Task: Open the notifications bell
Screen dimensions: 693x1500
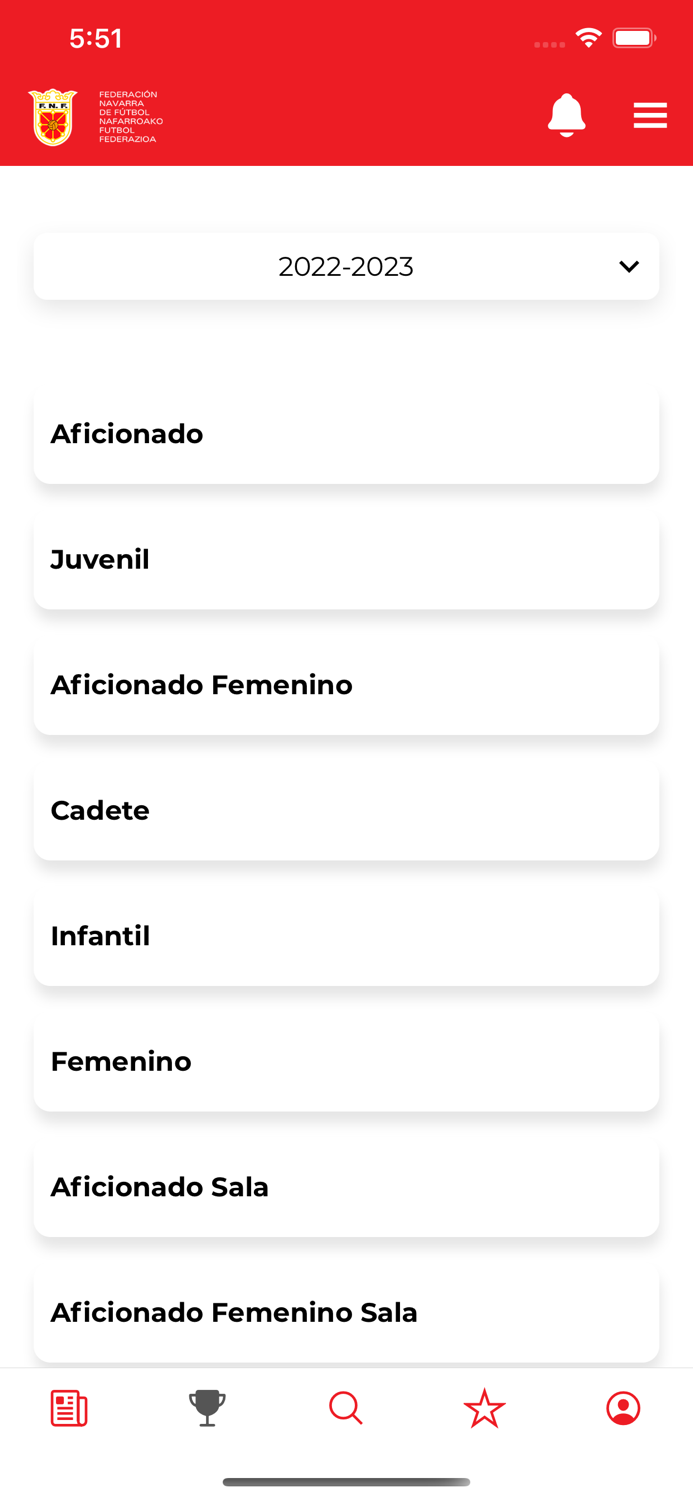Action: [567, 115]
